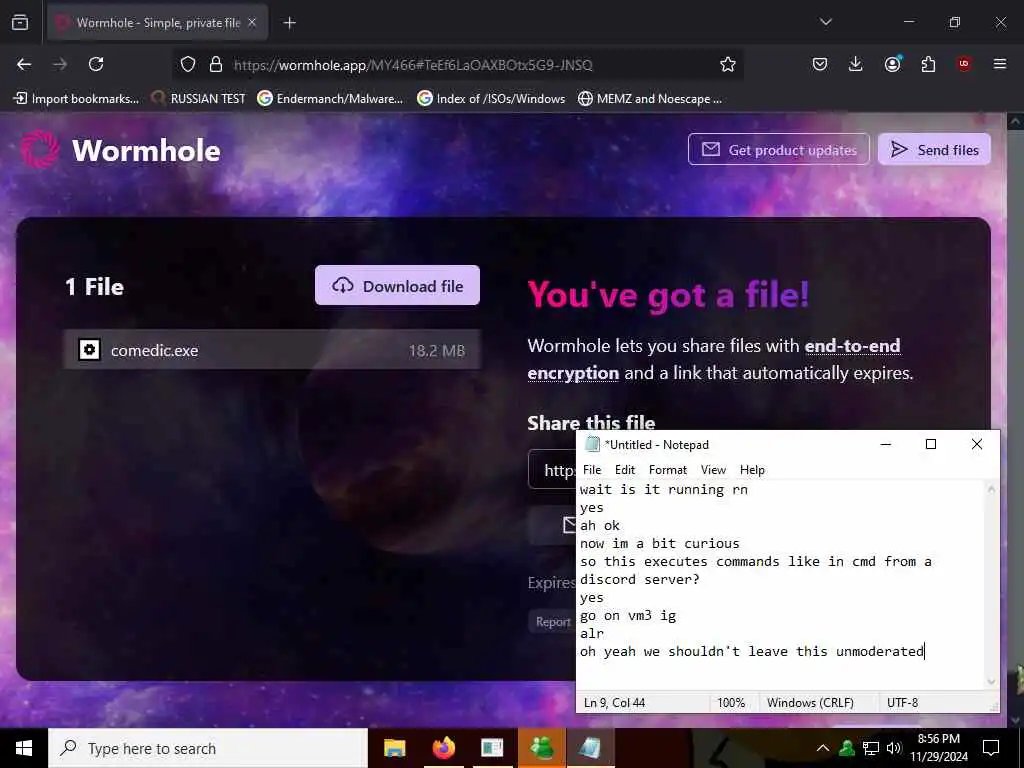Open the Notepad Help menu

click(752, 470)
